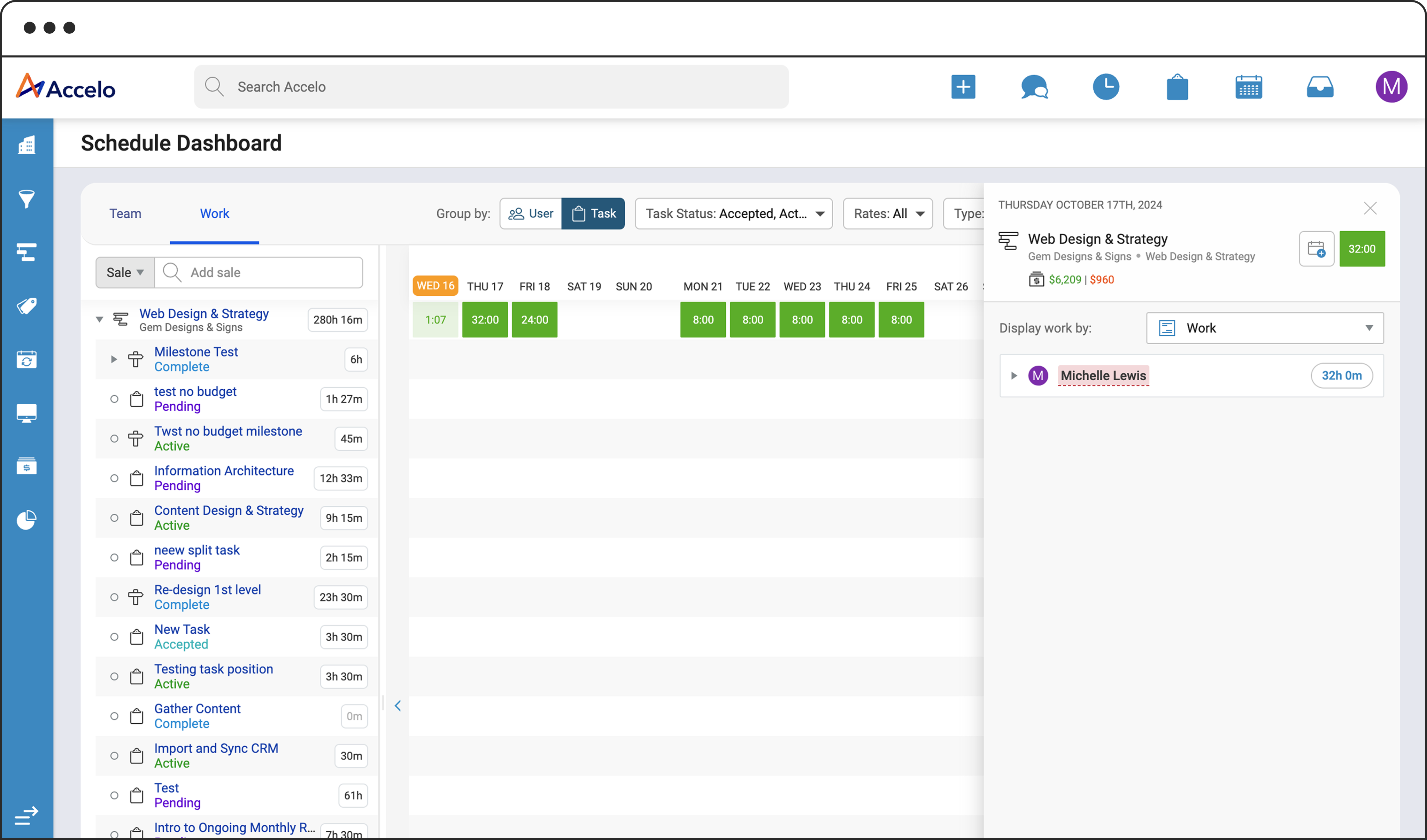1427x840 pixels.
Task: Select radio circle for neew split task
Action: pyautogui.click(x=114, y=558)
